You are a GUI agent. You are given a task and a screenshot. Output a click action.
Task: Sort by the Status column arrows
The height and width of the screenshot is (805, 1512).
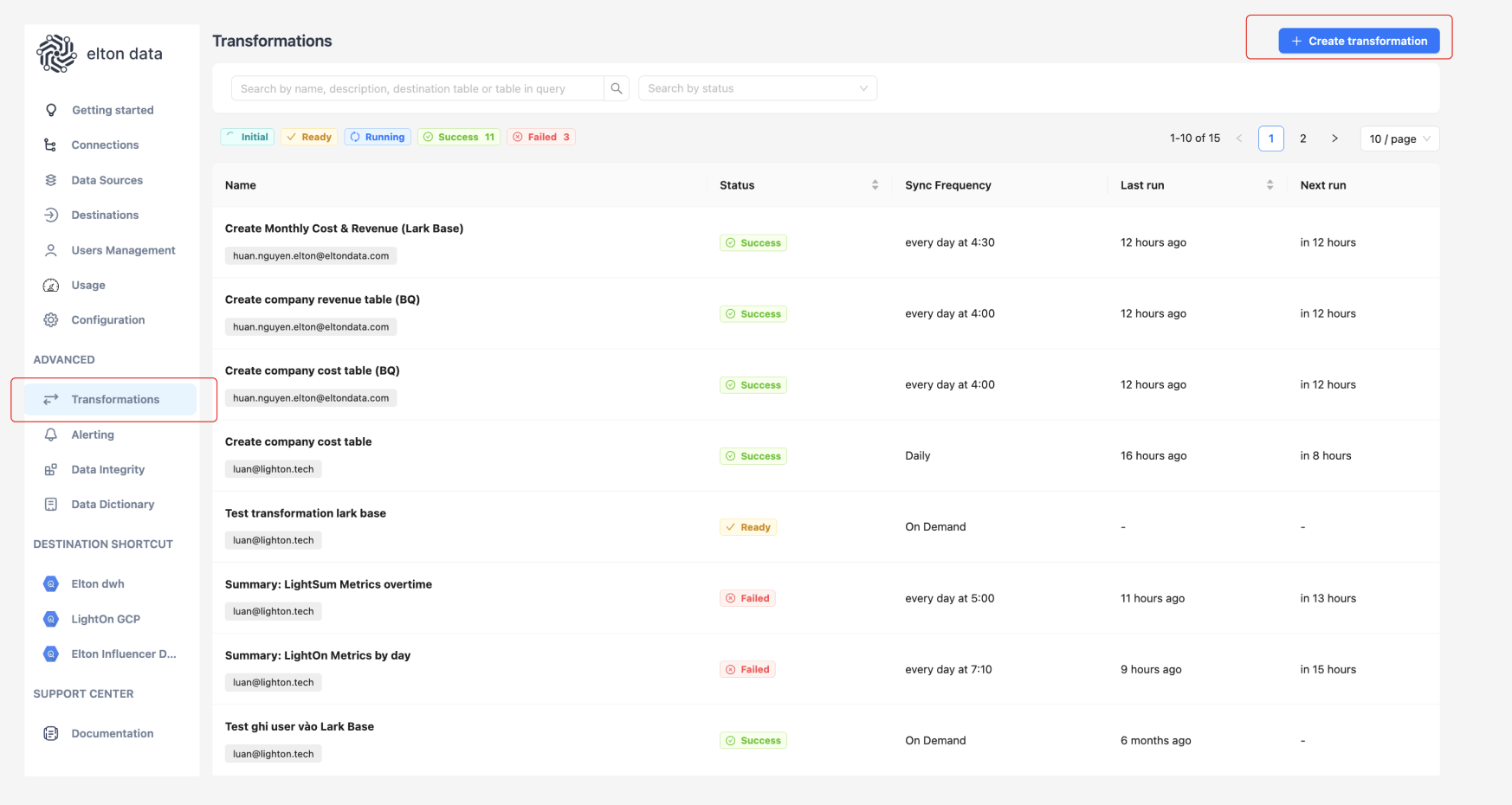[875, 185]
